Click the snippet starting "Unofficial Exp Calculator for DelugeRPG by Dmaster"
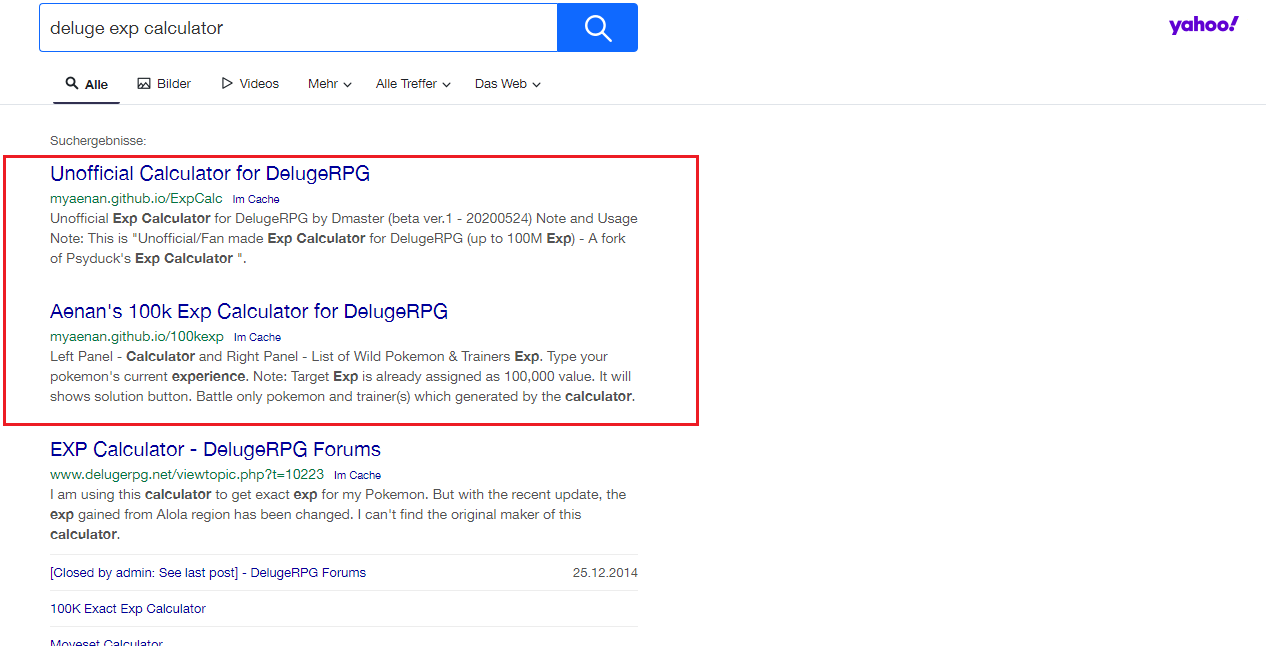The image size is (1266, 646). point(343,239)
